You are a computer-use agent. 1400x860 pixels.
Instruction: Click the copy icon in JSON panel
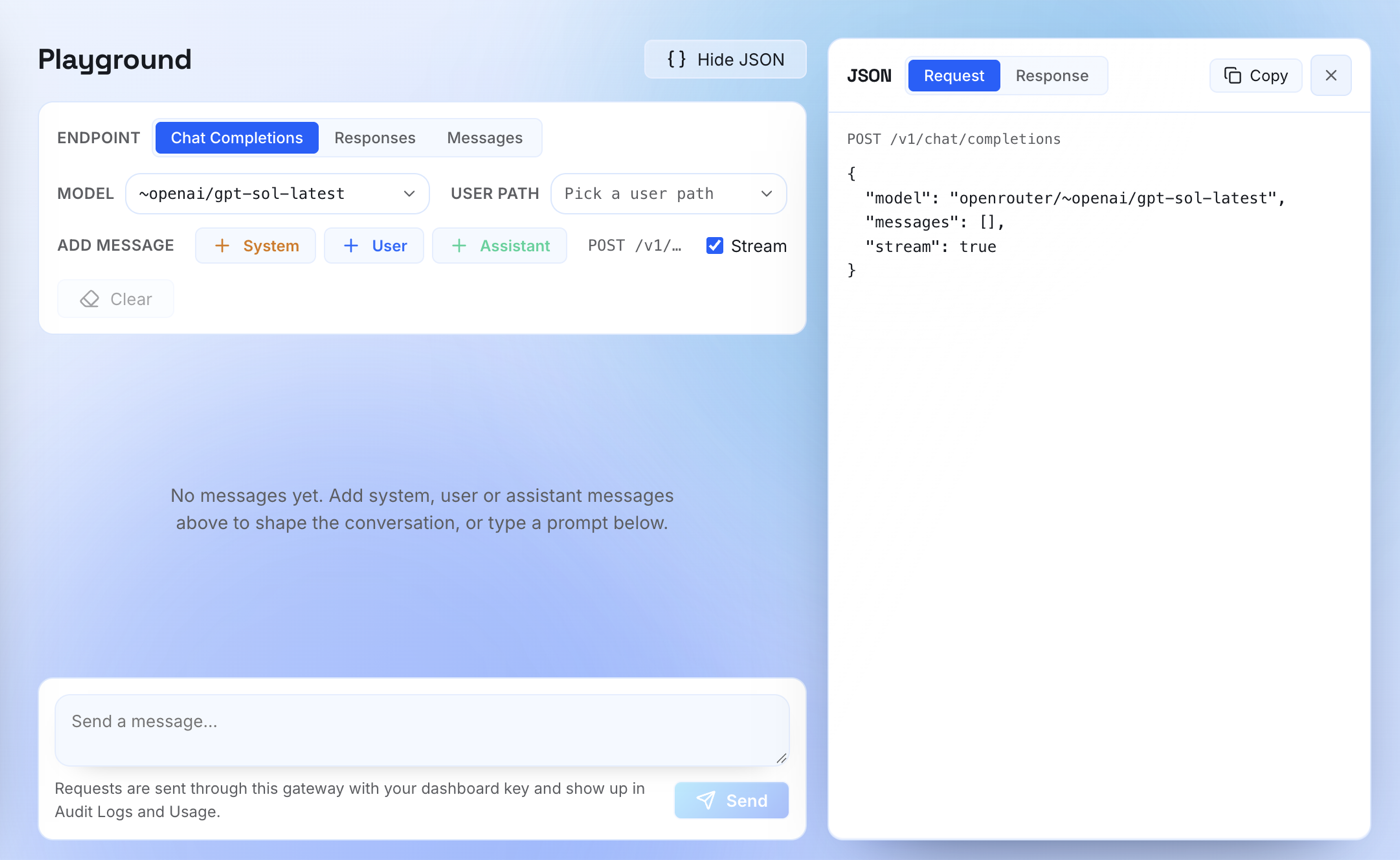pyautogui.click(x=1233, y=76)
